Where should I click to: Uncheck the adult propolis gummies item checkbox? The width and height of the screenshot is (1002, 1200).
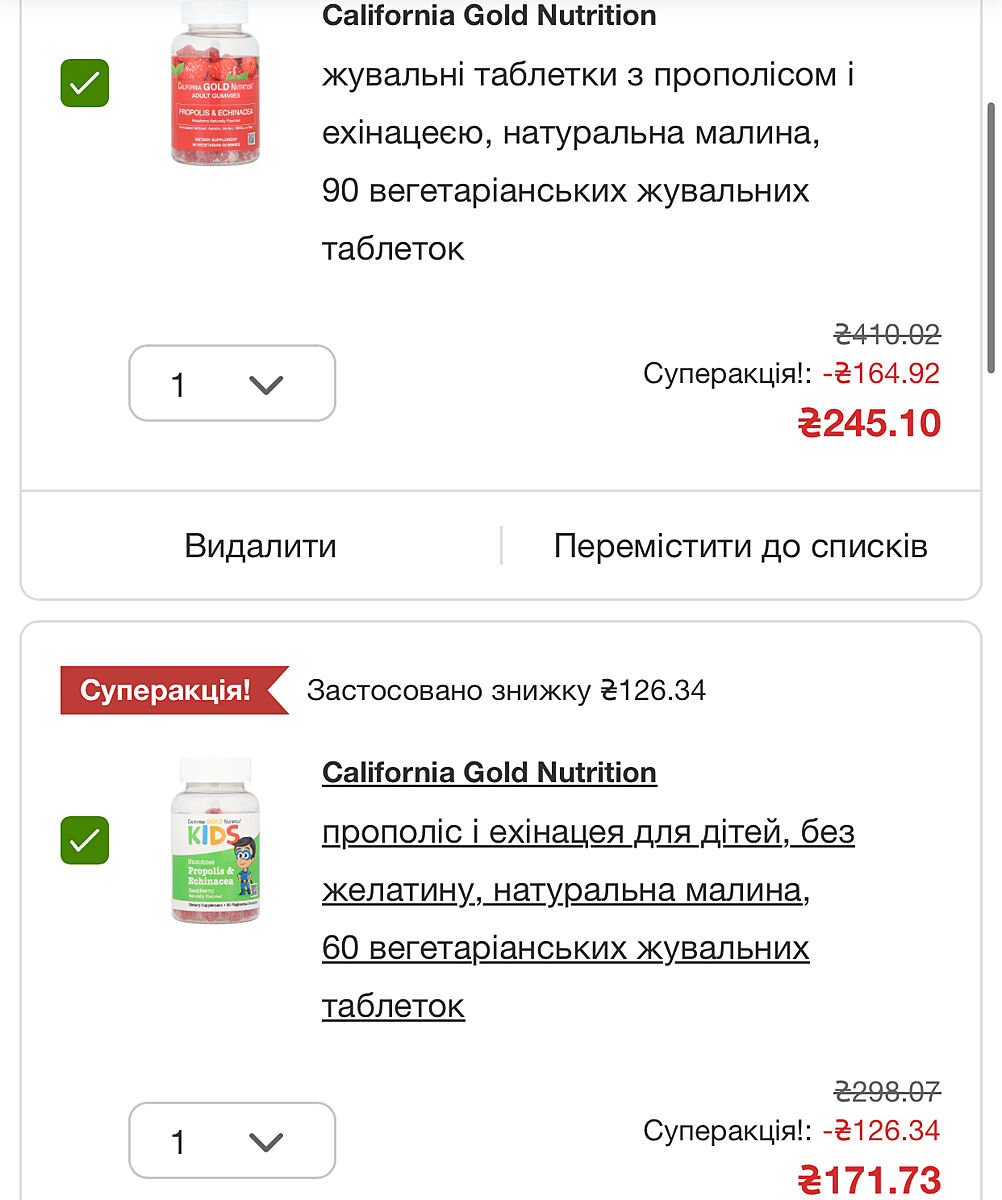[x=85, y=83]
